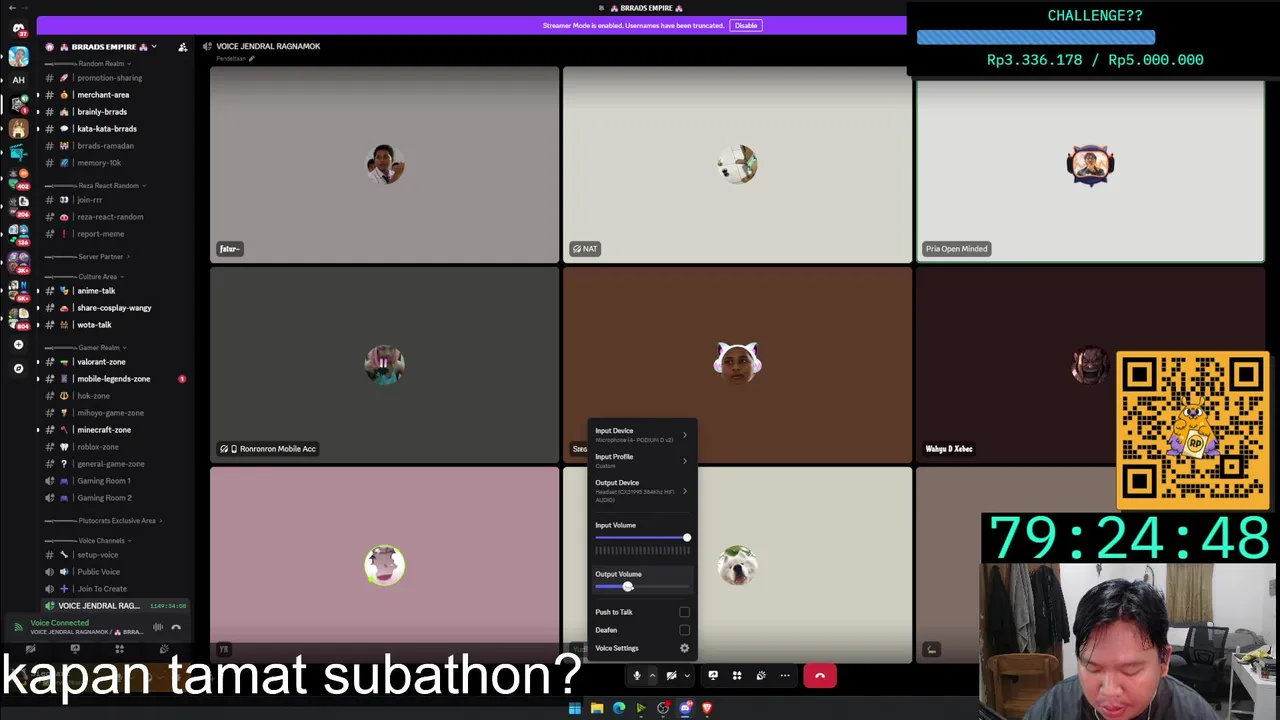This screenshot has width=1280, height=720.
Task: Turn on camera in call controls
Action: click(x=671, y=676)
